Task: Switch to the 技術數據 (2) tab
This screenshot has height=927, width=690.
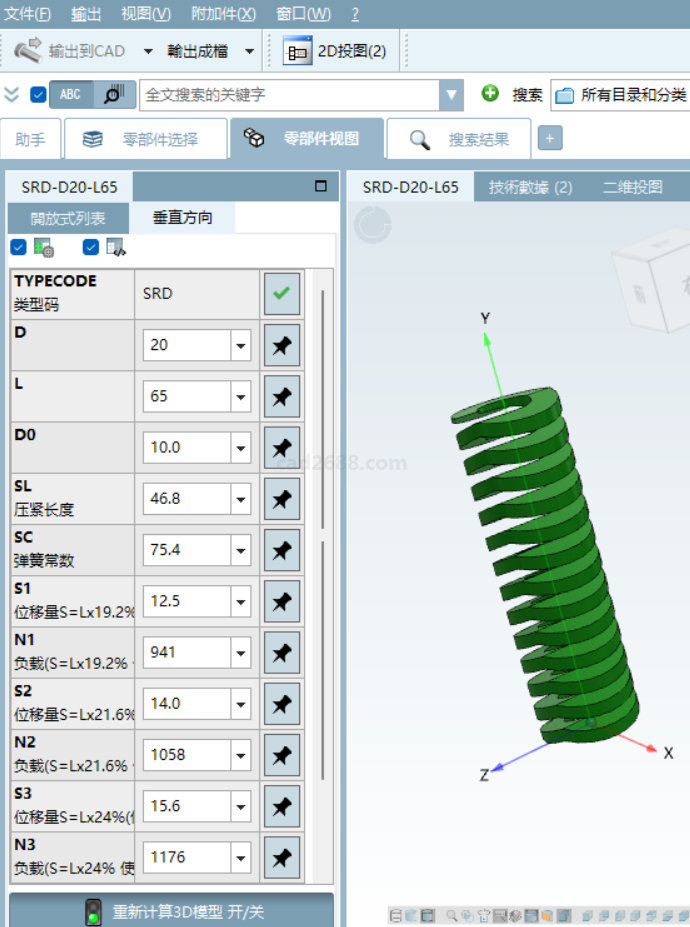Action: [530, 187]
